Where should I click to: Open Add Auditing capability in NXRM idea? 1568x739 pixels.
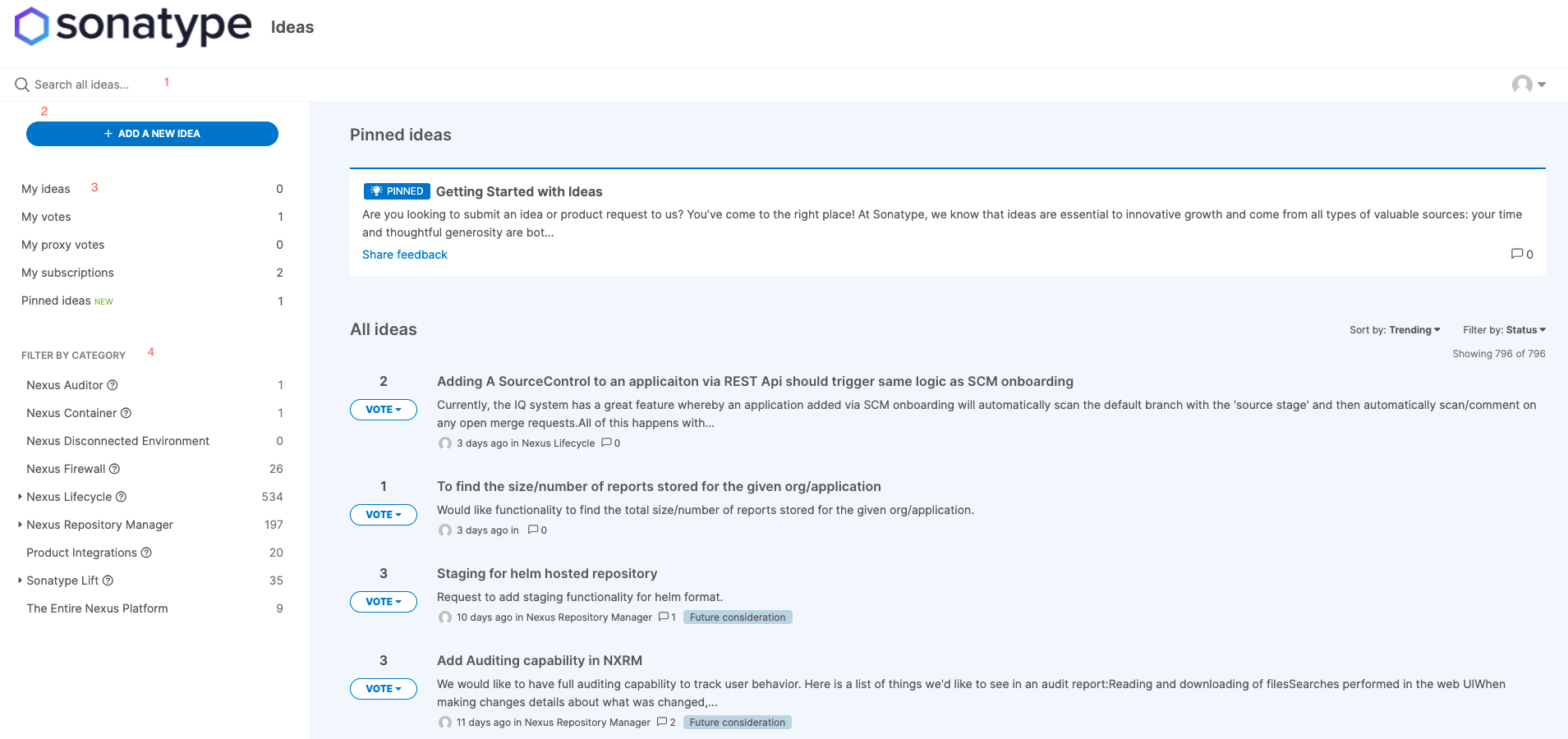pyautogui.click(x=540, y=660)
